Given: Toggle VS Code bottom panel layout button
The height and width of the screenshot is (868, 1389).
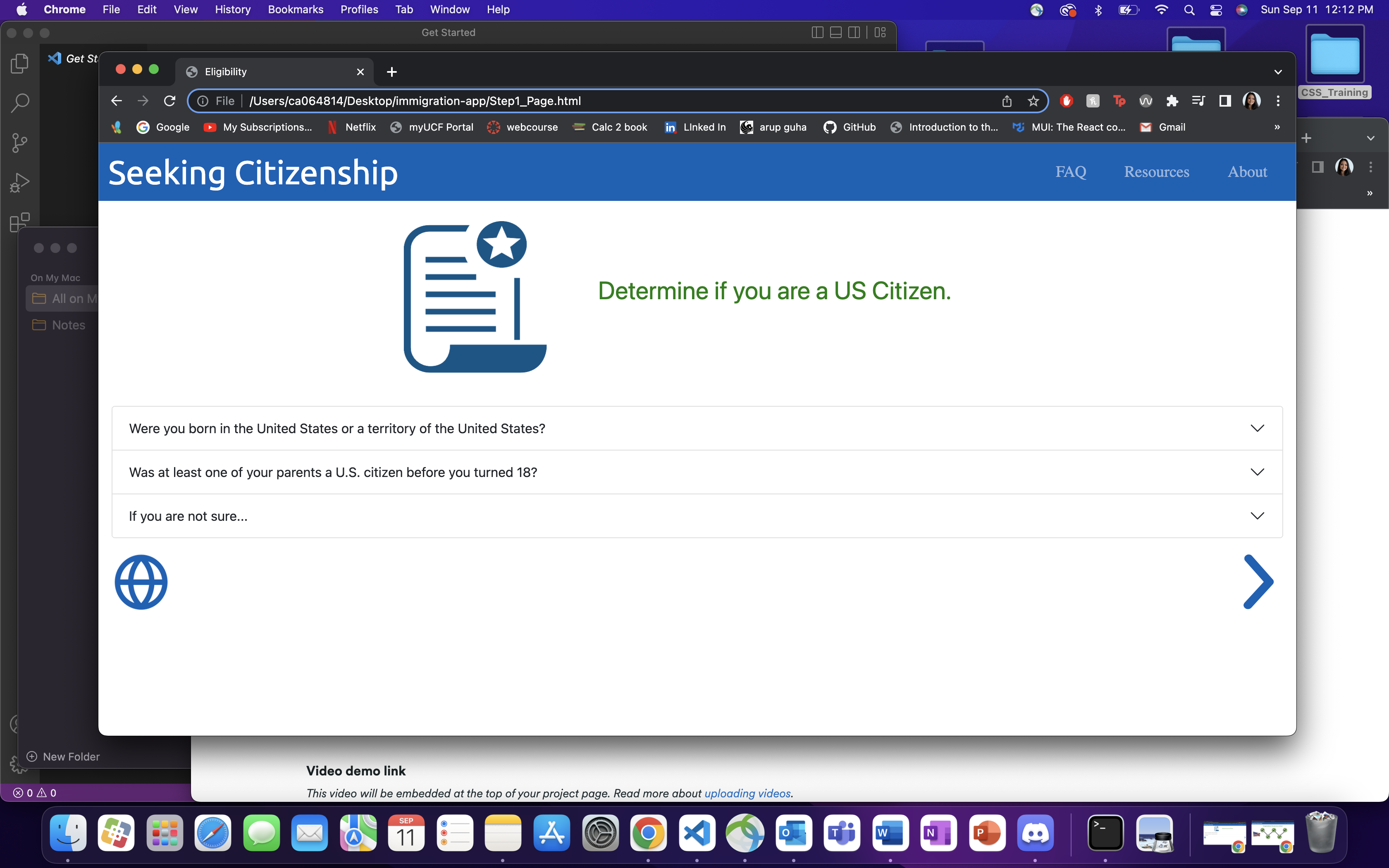Looking at the screenshot, I should pyautogui.click(x=836, y=33).
